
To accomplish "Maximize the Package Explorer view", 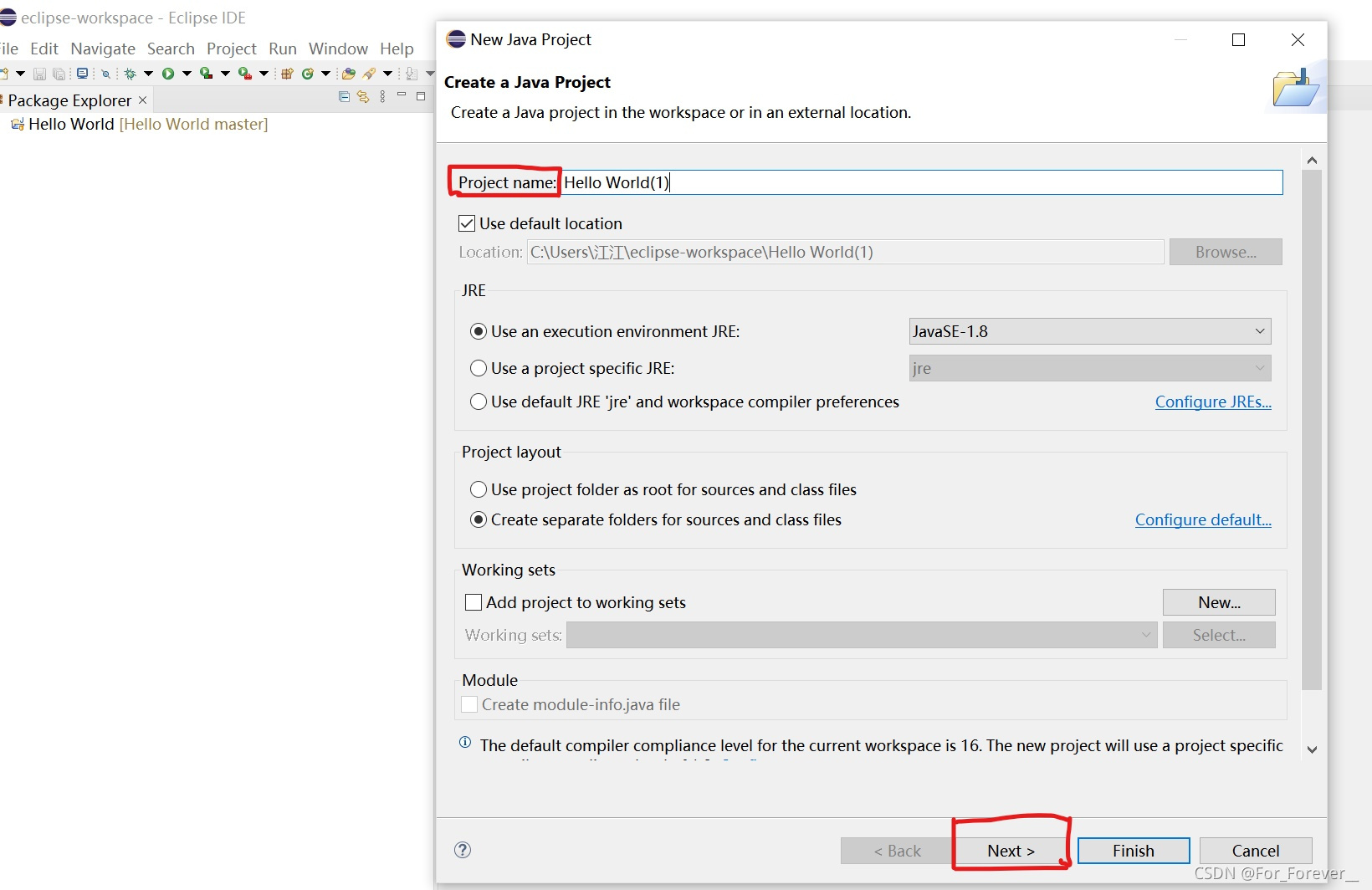I will [x=421, y=96].
